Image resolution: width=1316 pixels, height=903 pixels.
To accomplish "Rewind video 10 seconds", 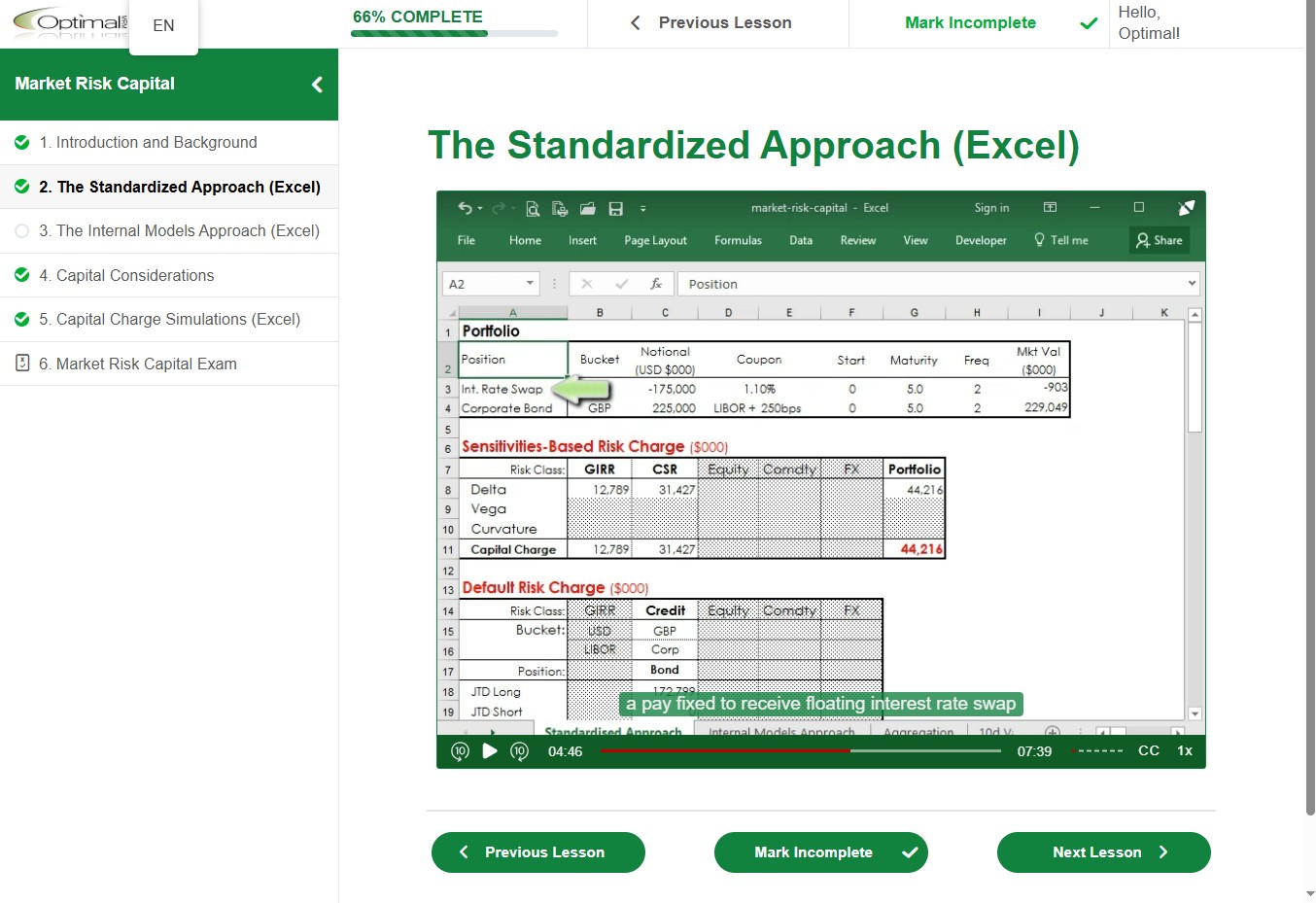I will coord(461,751).
